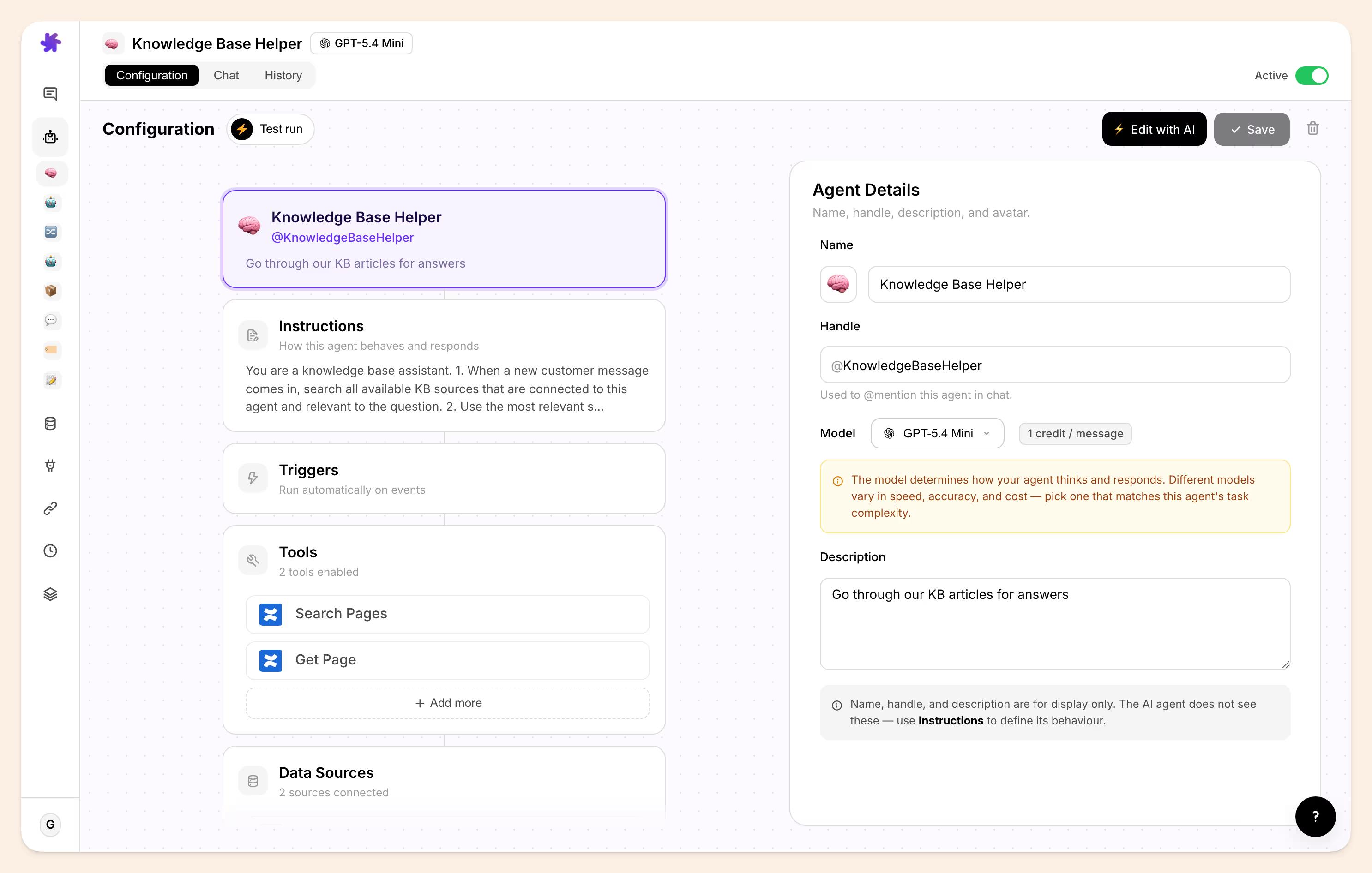
Task: Click Add more under Tools
Action: tap(448, 703)
